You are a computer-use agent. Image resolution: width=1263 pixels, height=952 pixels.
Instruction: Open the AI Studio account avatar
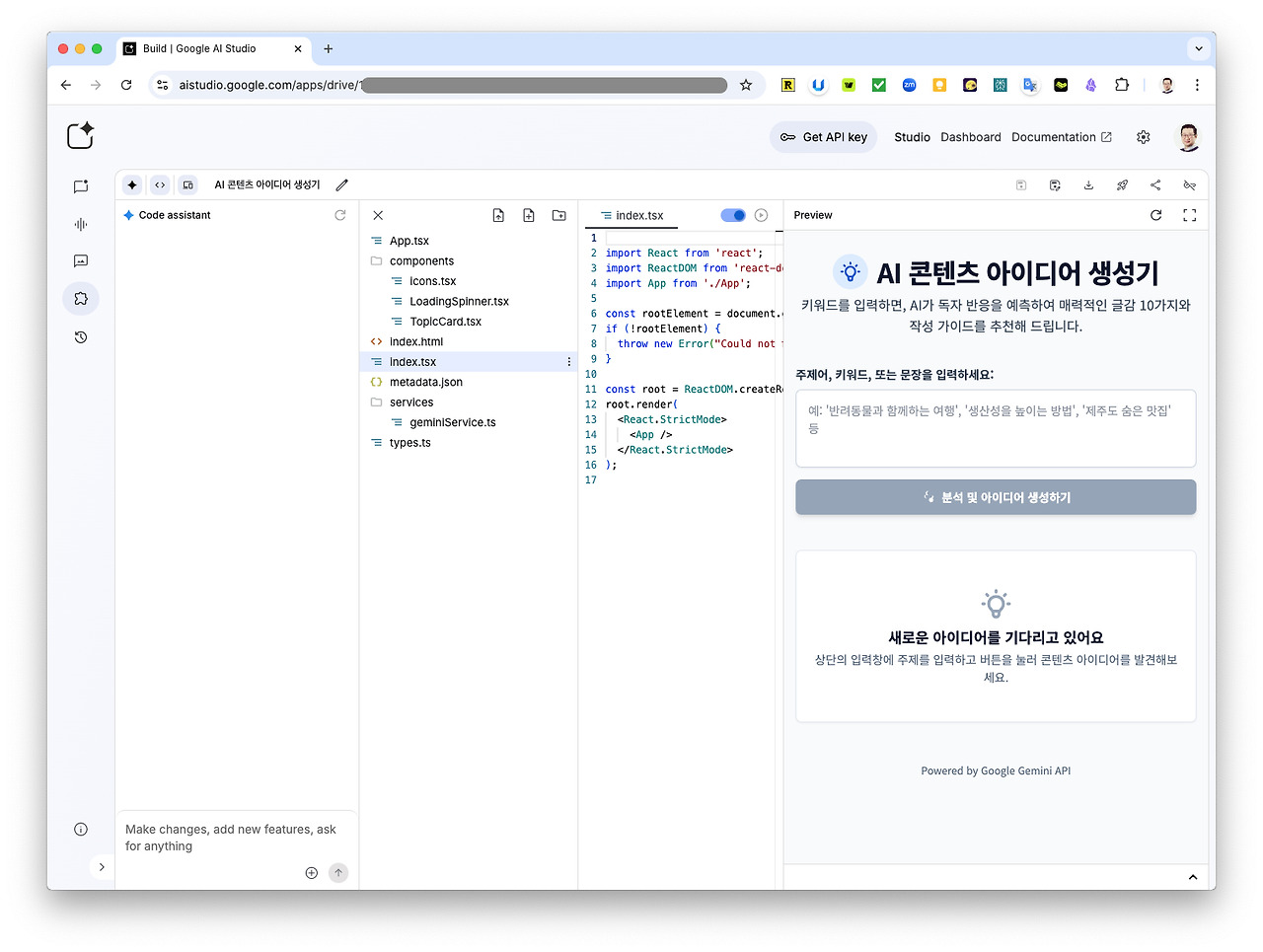(x=1189, y=137)
